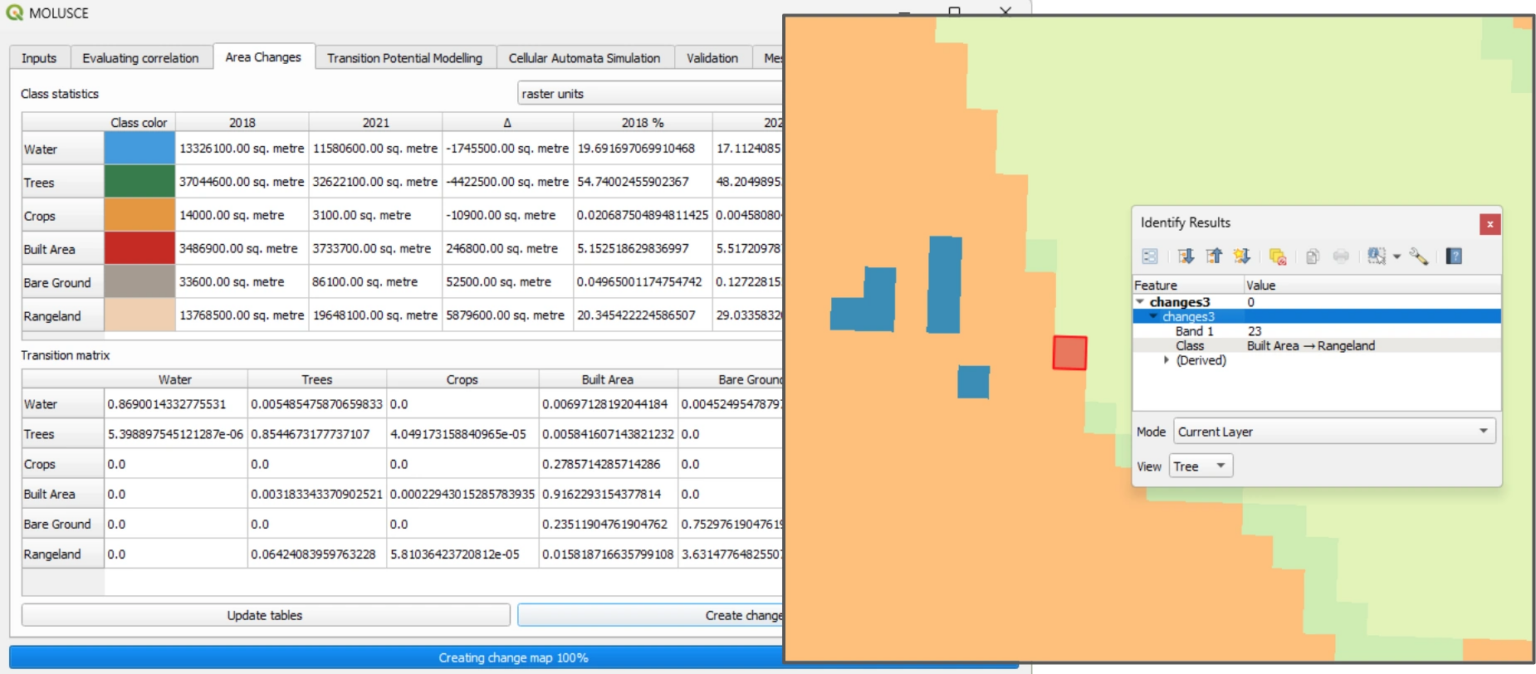The image size is (1536, 674).
Task: Expand the (Derived) tree node
Action: [x=1167, y=360]
